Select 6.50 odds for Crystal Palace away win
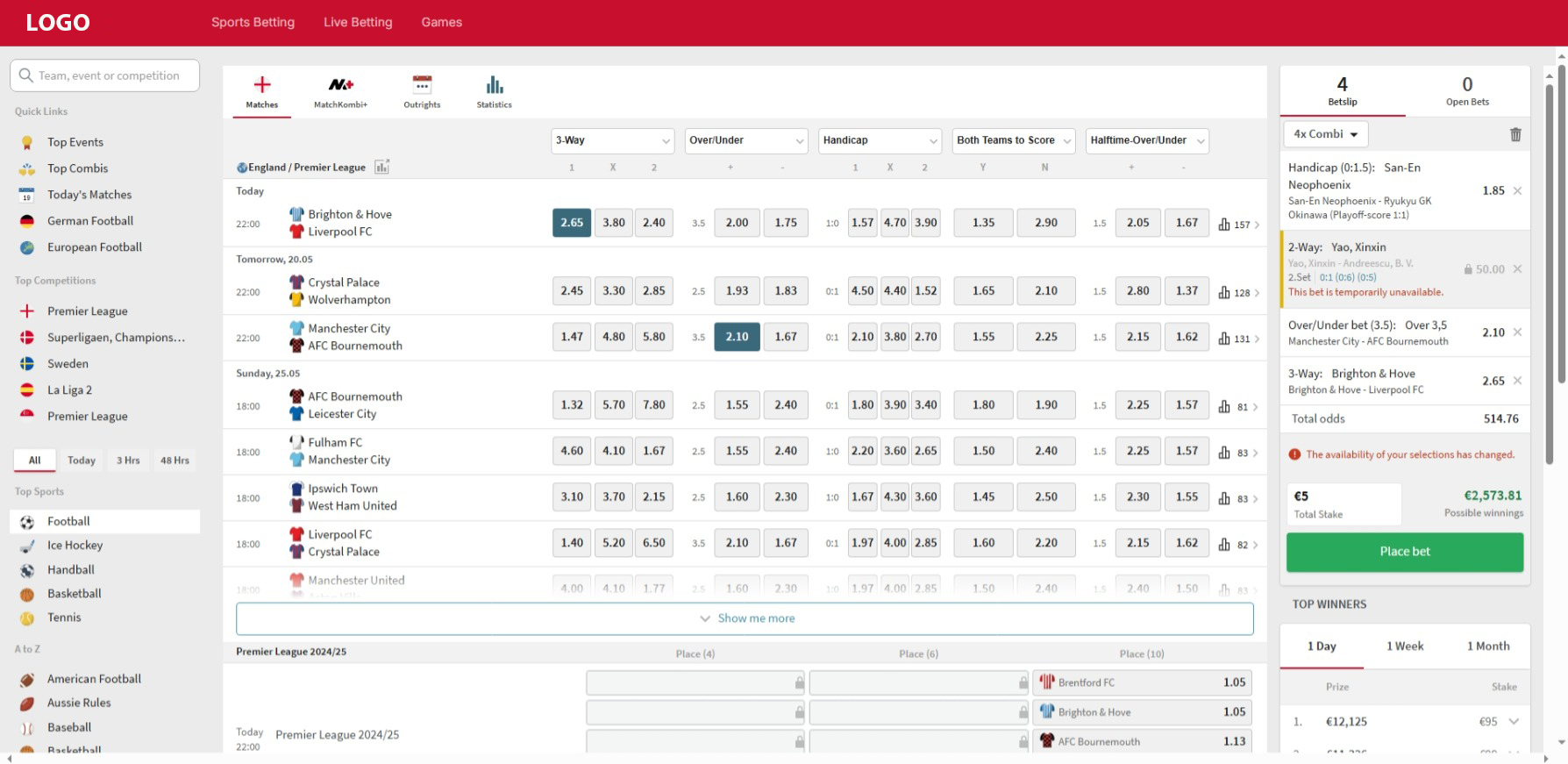The image size is (1568, 764). pyautogui.click(x=654, y=543)
